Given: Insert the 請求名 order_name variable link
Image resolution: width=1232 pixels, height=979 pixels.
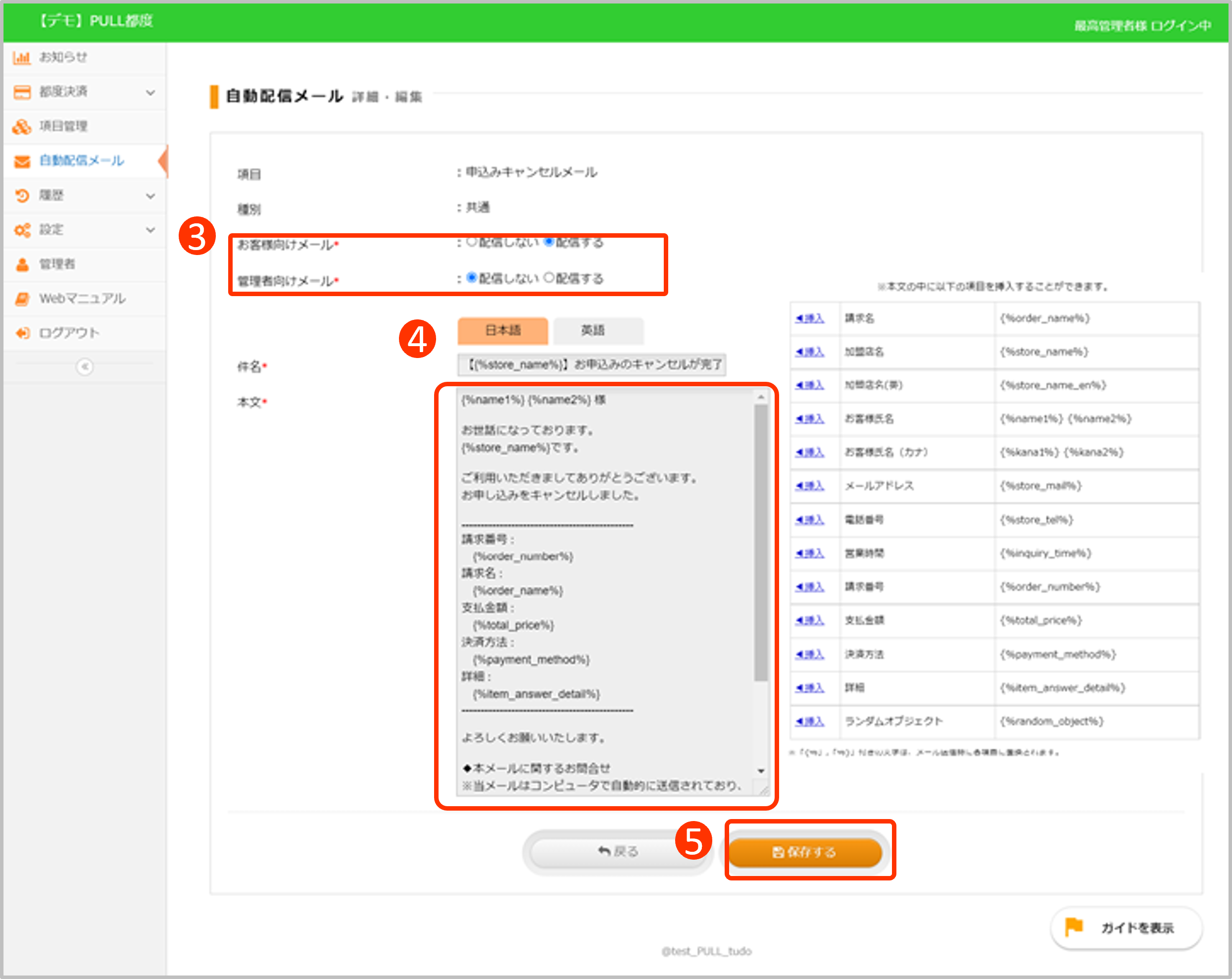Looking at the screenshot, I should click(x=810, y=318).
